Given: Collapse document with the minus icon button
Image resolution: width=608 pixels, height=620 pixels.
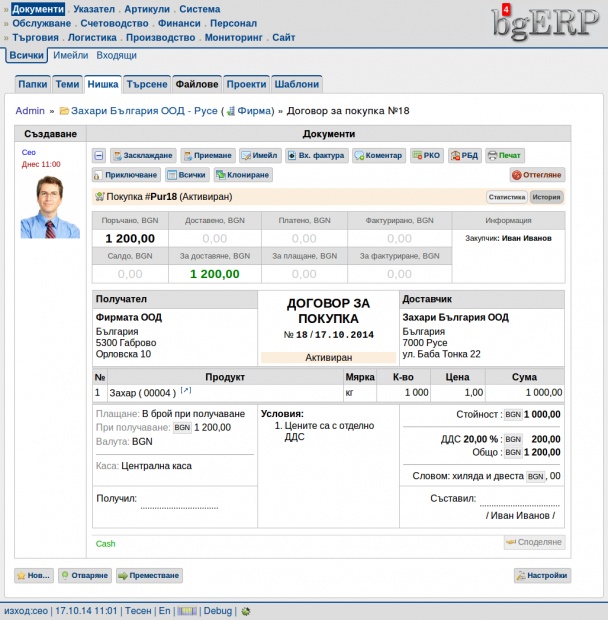Looking at the screenshot, I should point(99,155).
